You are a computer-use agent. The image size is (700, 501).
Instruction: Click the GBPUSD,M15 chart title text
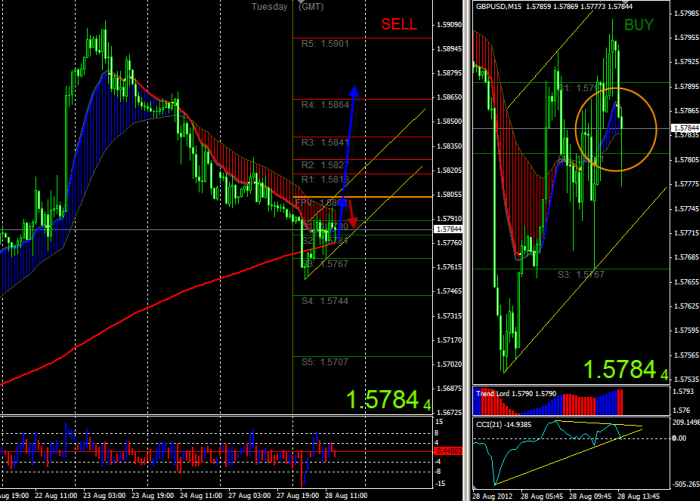click(x=499, y=7)
